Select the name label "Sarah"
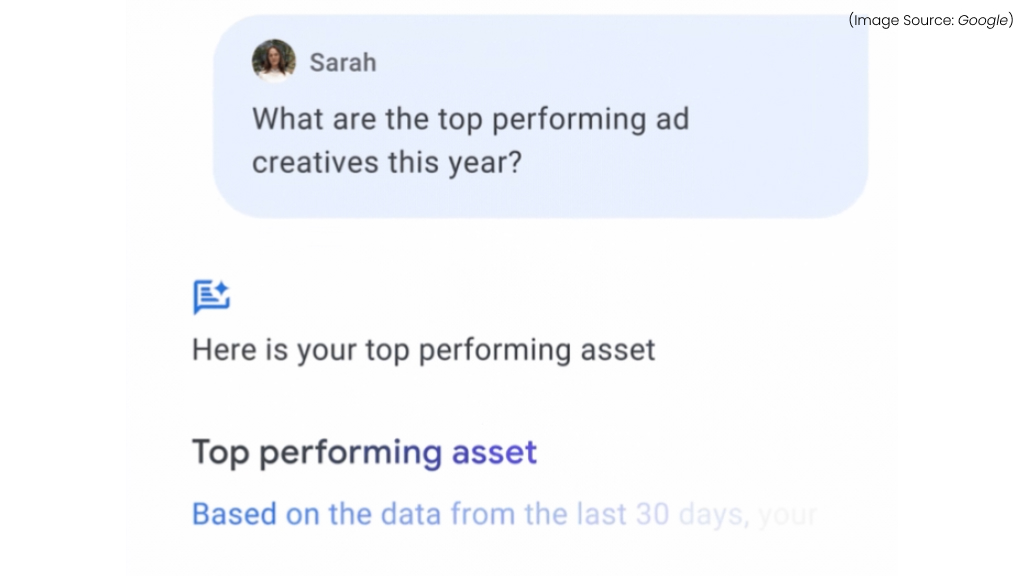1024x576 pixels. click(x=343, y=62)
